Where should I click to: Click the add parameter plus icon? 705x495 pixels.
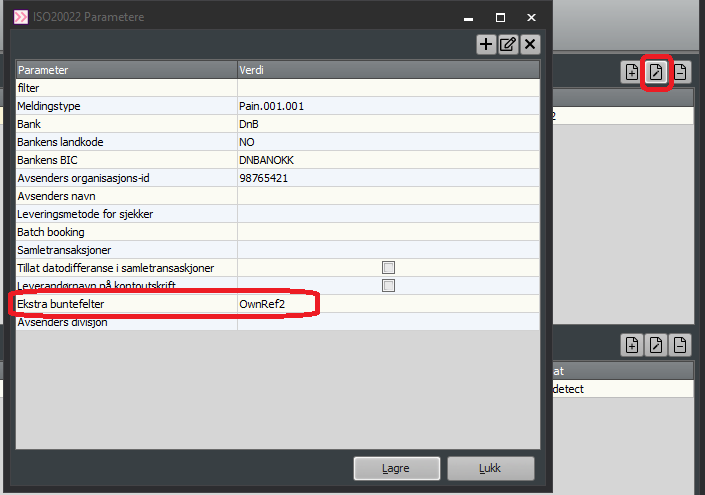486,44
